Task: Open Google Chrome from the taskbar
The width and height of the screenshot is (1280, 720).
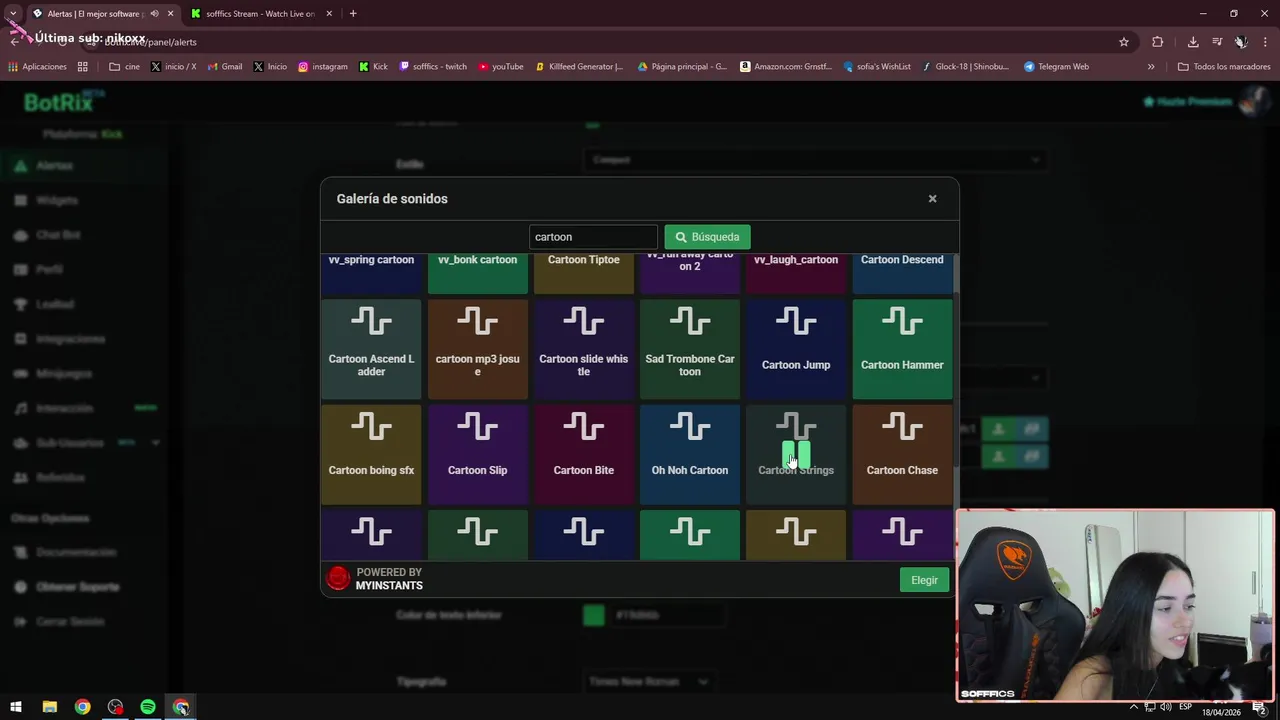Action: [x=82, y=707]
